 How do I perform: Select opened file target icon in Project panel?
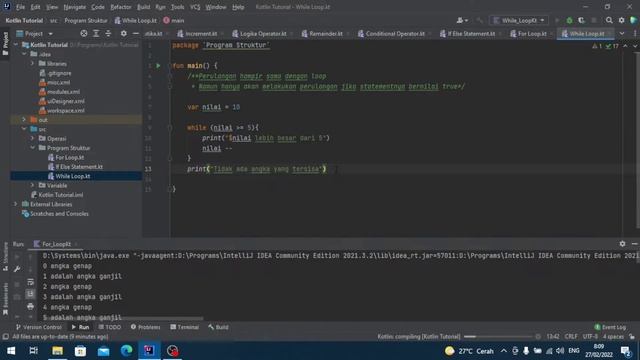pyautogui.click(x=84, y=33)
